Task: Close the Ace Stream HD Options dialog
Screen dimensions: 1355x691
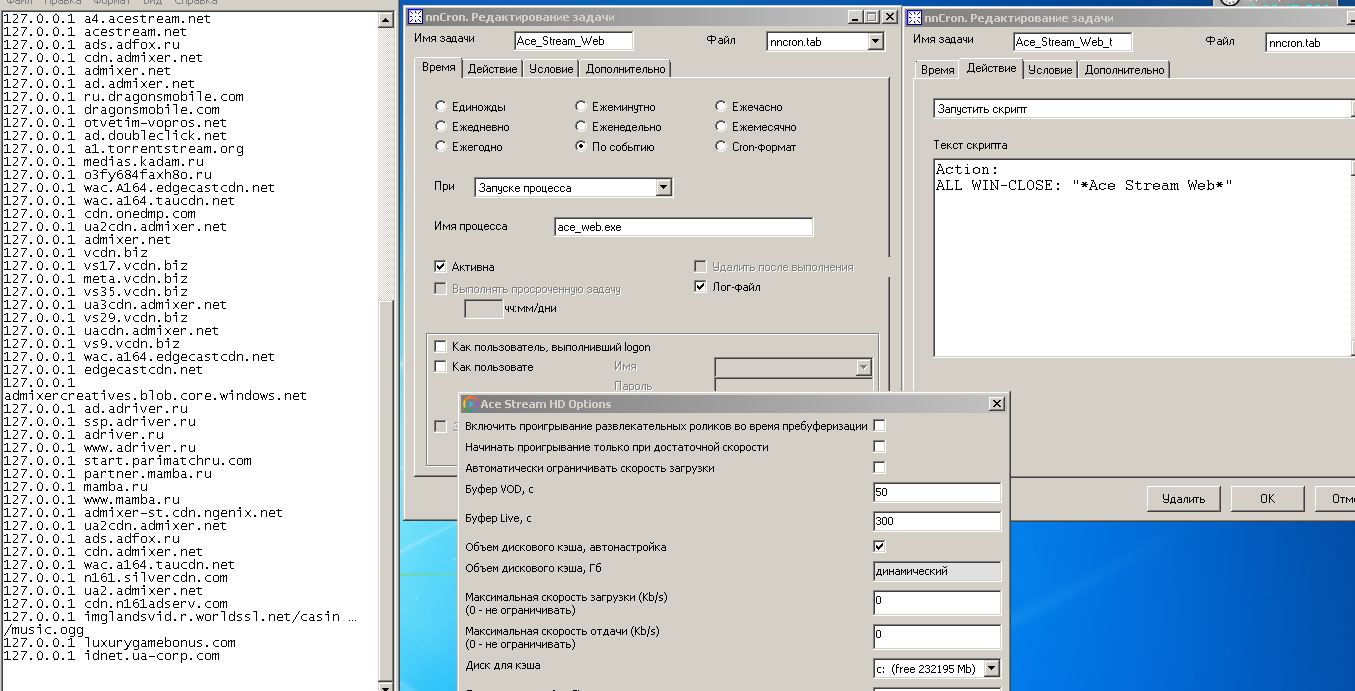Action: point(996,404)
